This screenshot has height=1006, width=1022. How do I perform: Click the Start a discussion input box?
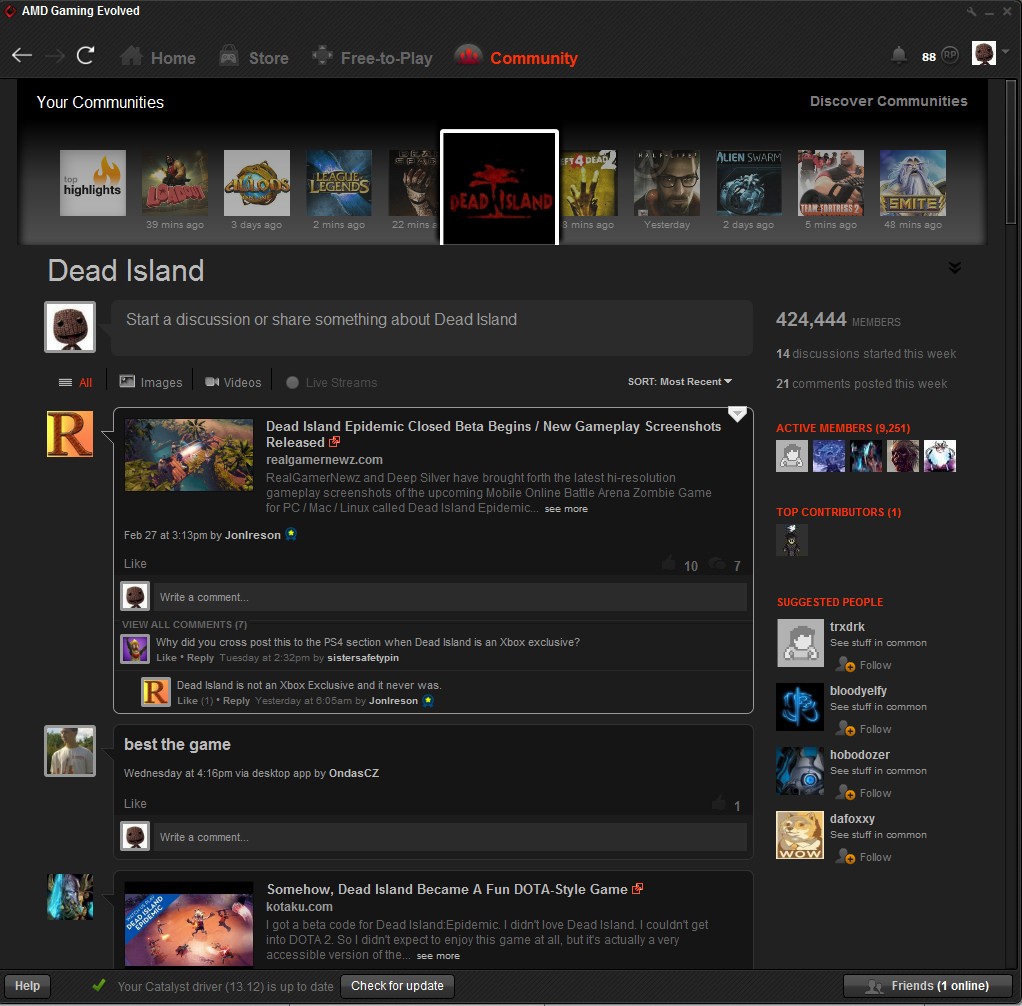[x=431, y=328]
